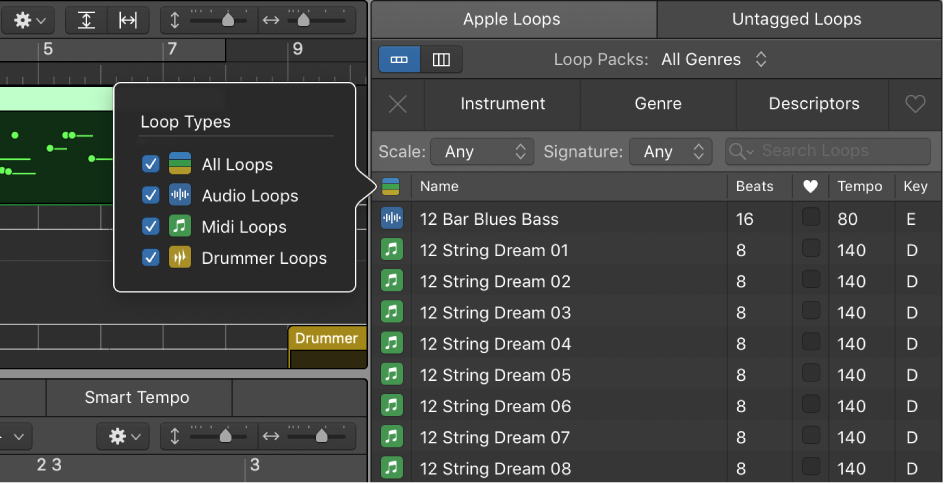Click the MIDI loop icon for 12 String Dream 02

392,281
